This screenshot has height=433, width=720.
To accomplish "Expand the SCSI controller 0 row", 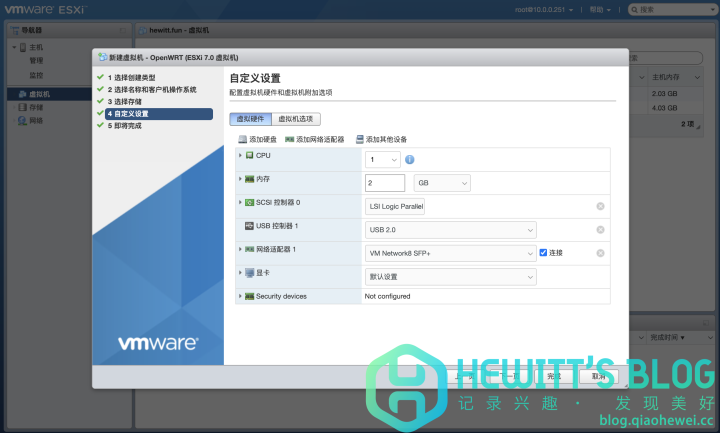I will (240, 202).
